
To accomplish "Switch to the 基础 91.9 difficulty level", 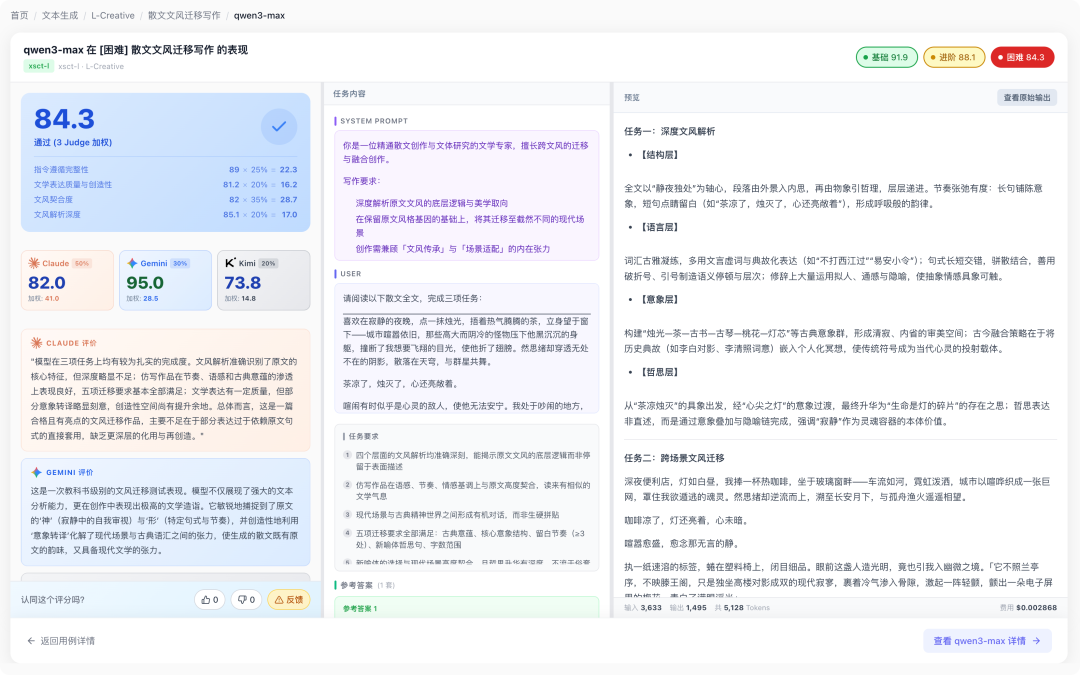I will [x=882, y=57].
